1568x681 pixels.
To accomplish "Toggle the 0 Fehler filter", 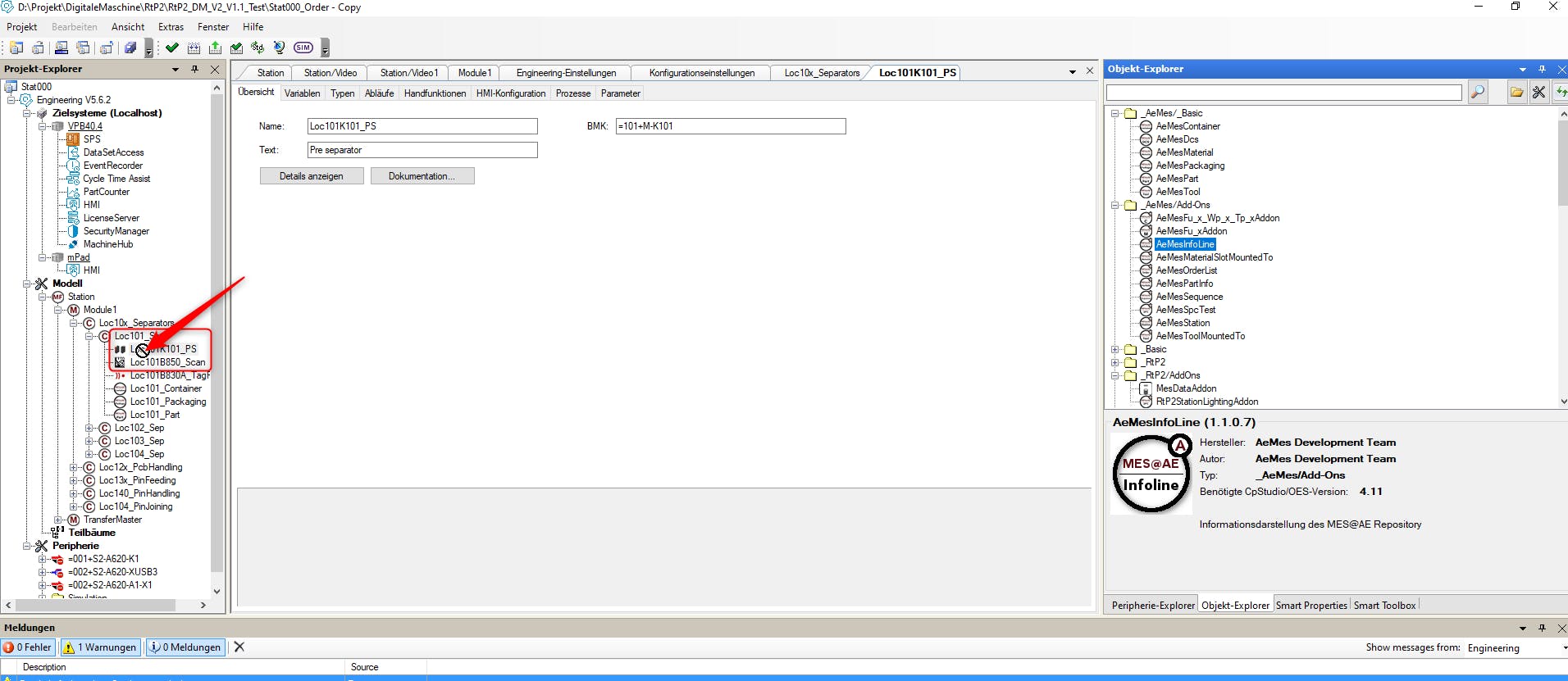I will click(29, 647).
